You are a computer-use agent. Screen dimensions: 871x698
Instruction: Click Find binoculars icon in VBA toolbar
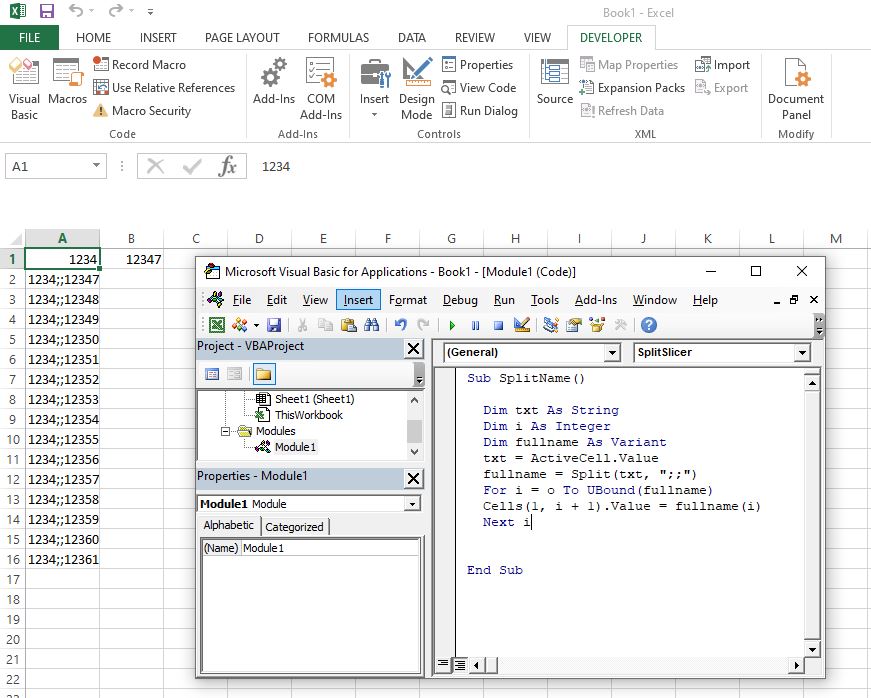tap(371, 325)
